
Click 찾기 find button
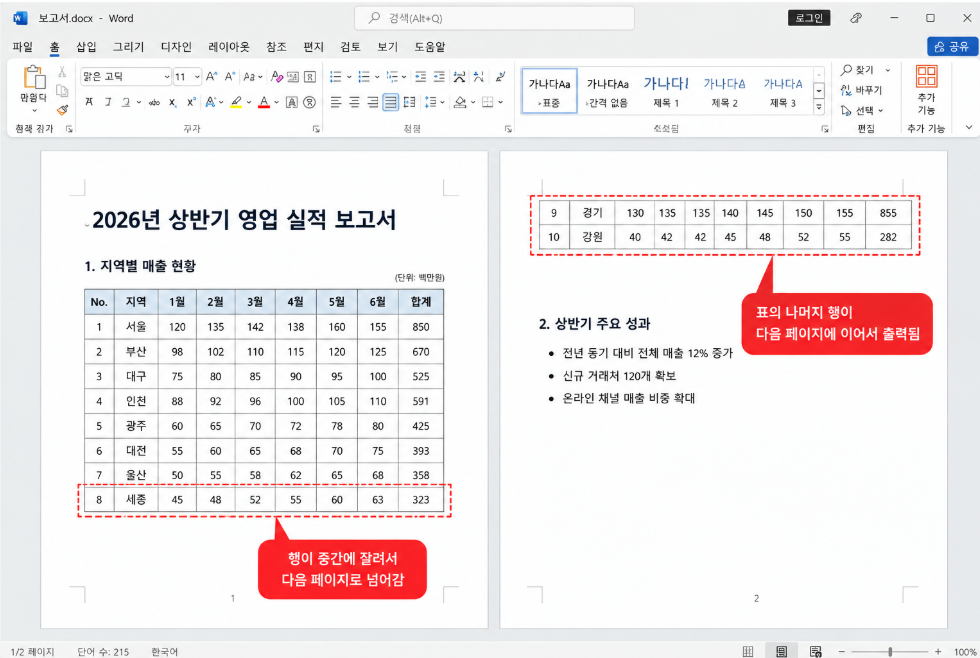click(x=858, y=70)
